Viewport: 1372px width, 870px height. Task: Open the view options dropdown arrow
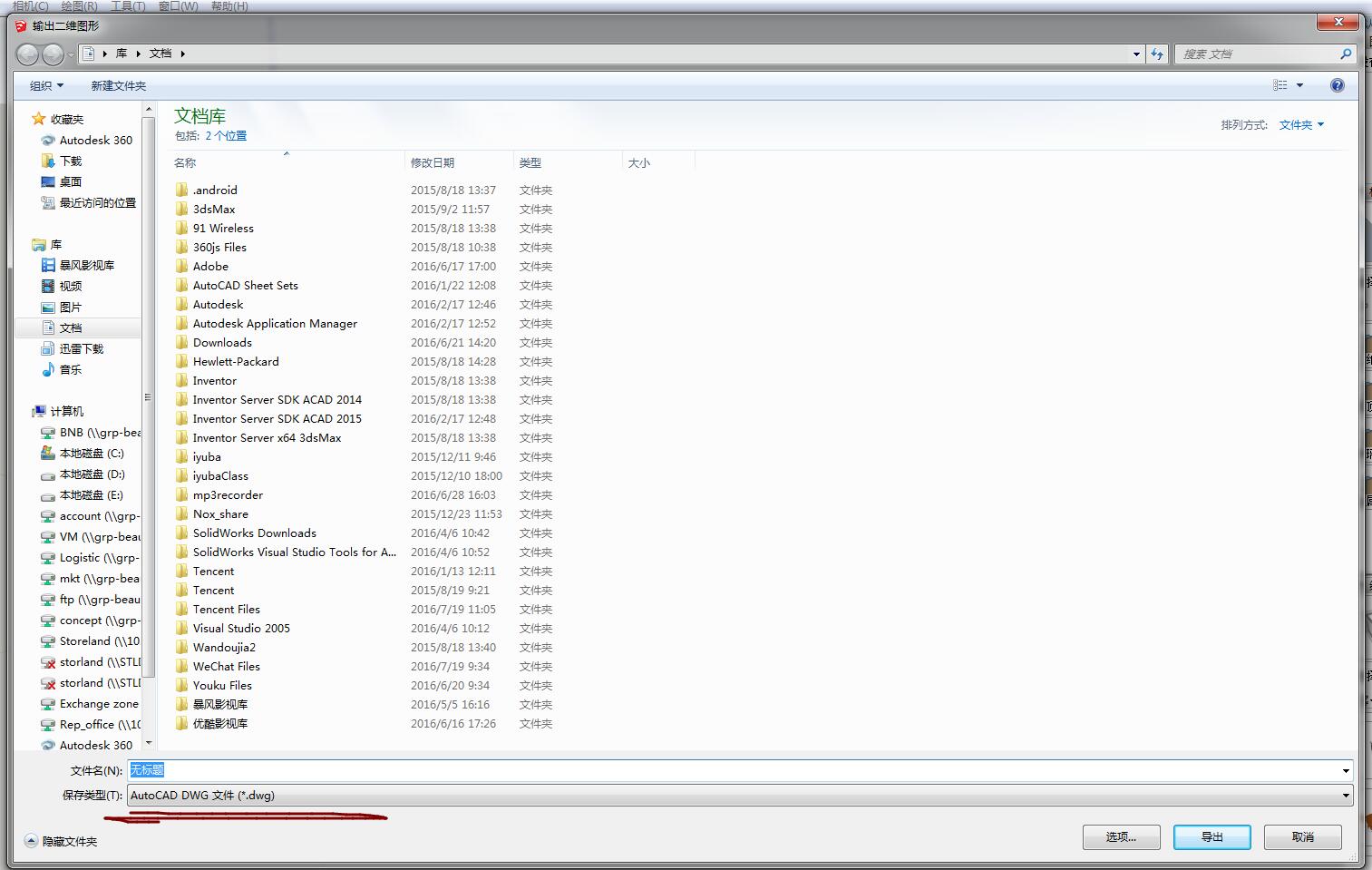(1299, 85)
